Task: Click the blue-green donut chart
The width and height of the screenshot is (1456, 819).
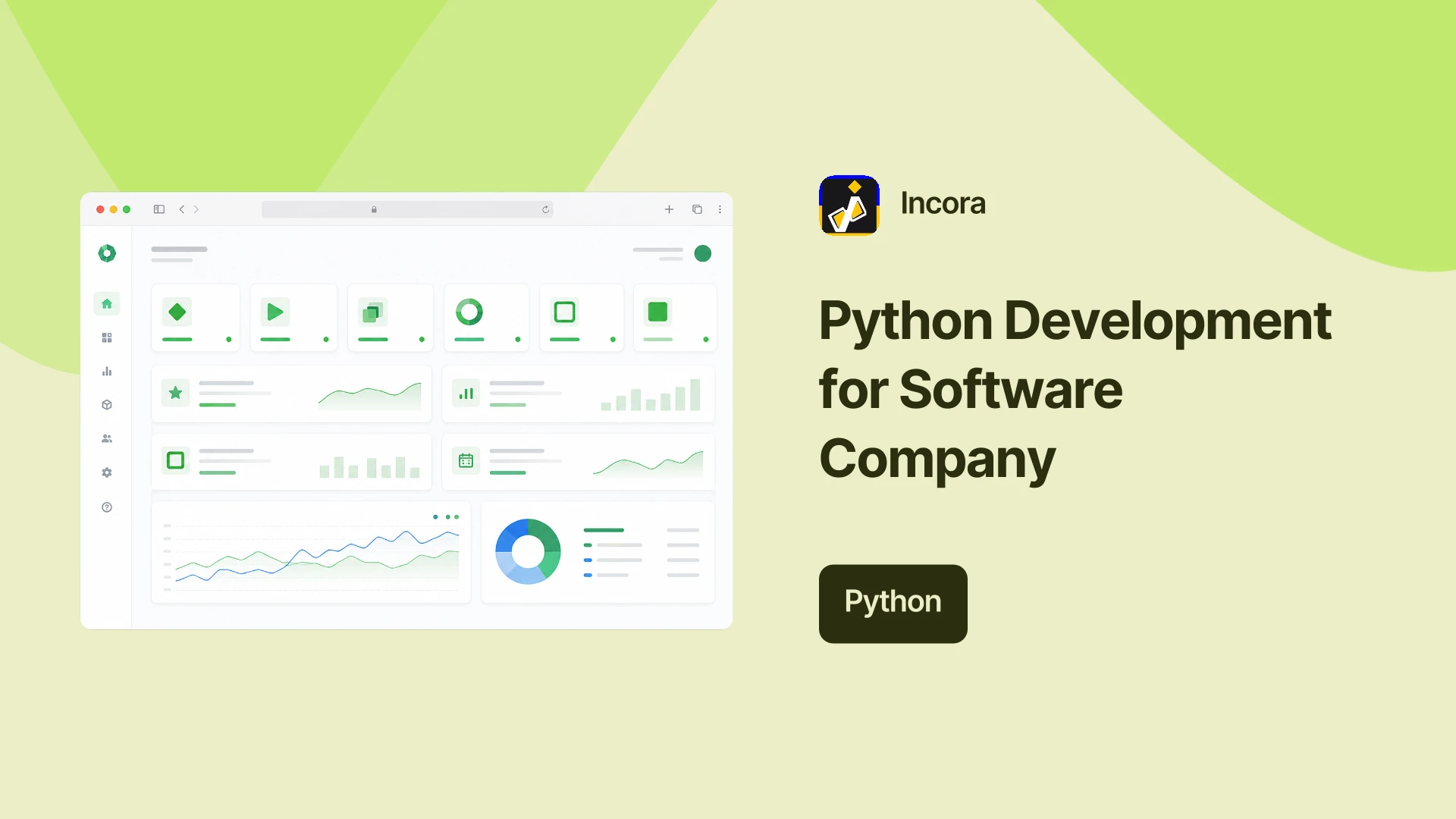Action: 528,551
